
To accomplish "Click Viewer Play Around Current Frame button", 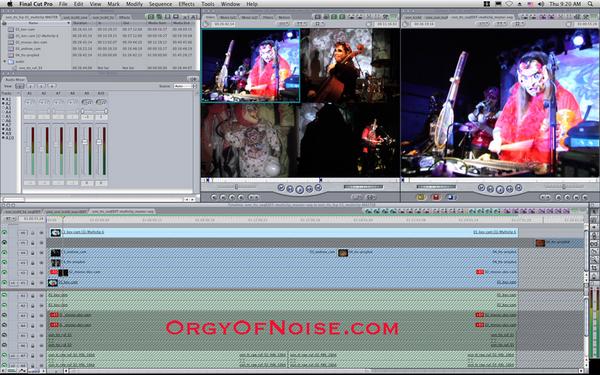I will (309, 189).
